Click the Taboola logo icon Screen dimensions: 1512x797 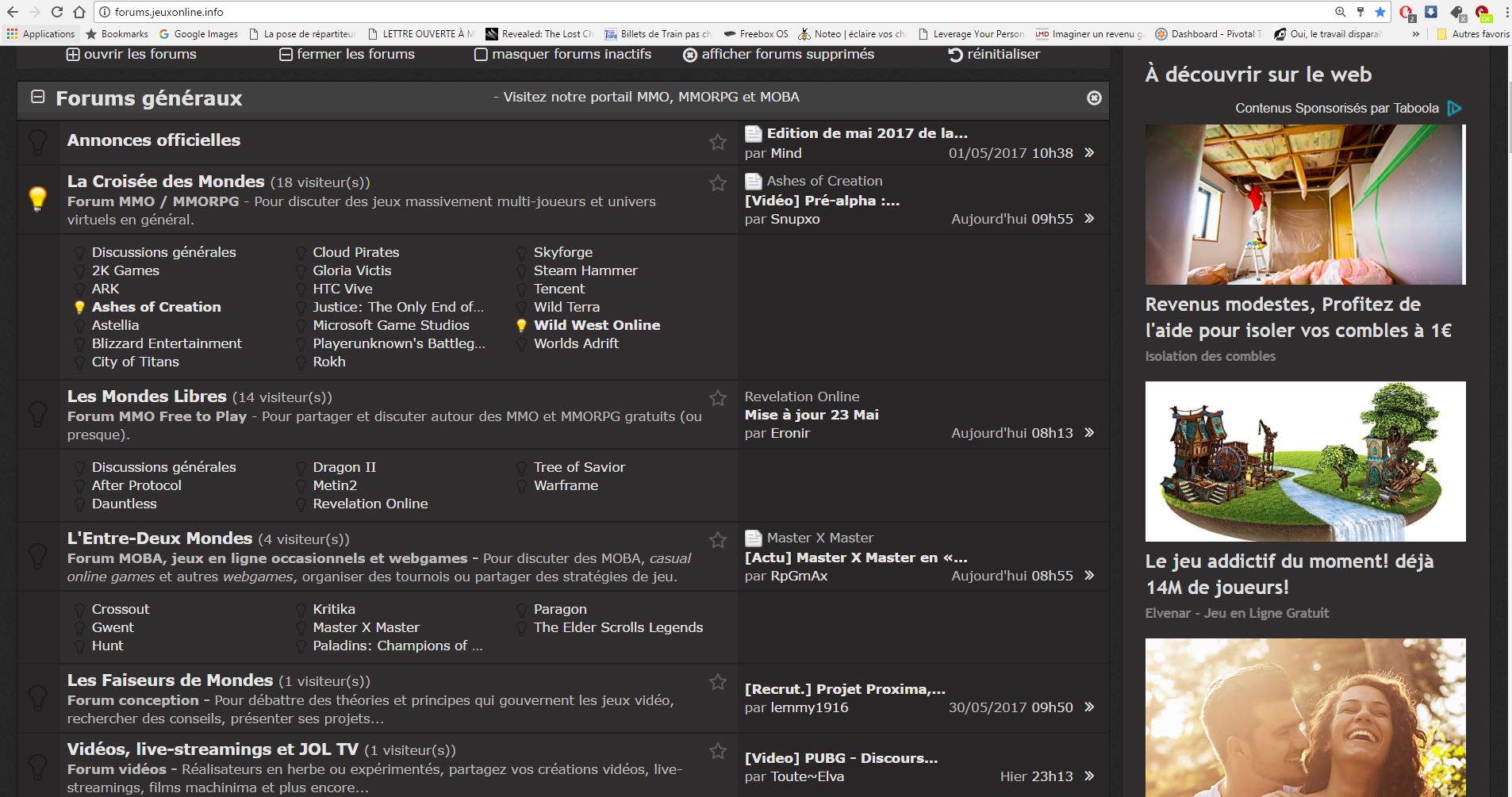click(1454, 109)
